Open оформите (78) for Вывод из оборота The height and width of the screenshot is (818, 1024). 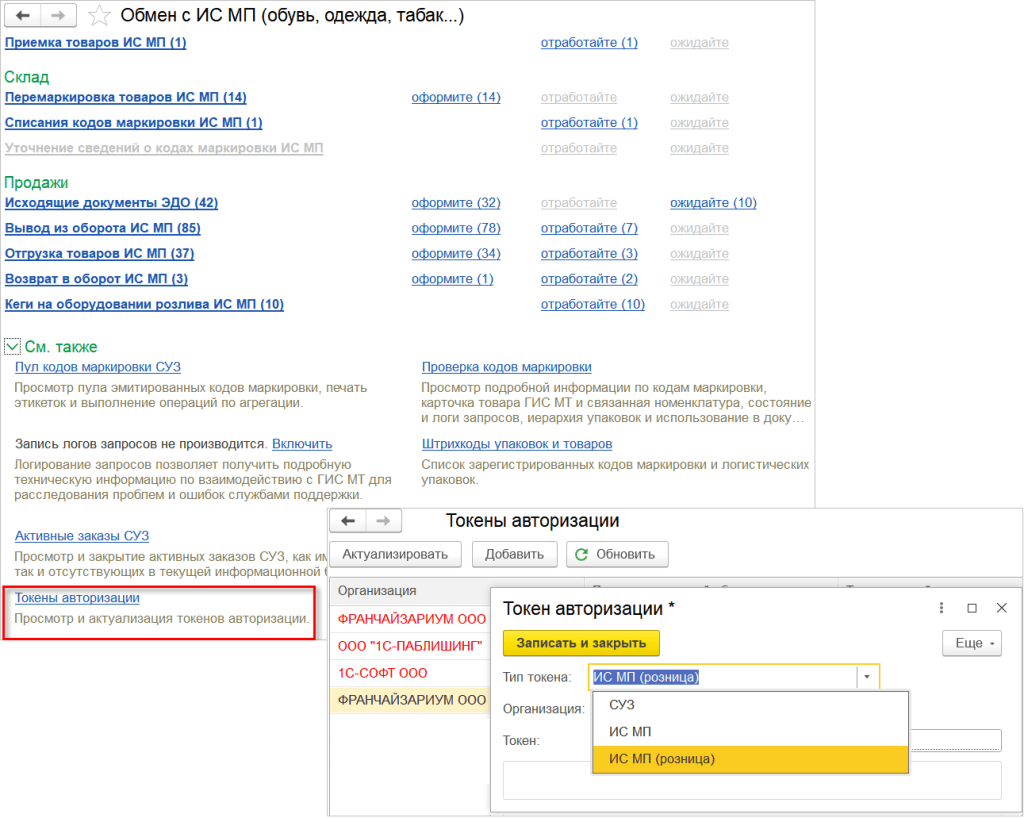tap(456, 228)
